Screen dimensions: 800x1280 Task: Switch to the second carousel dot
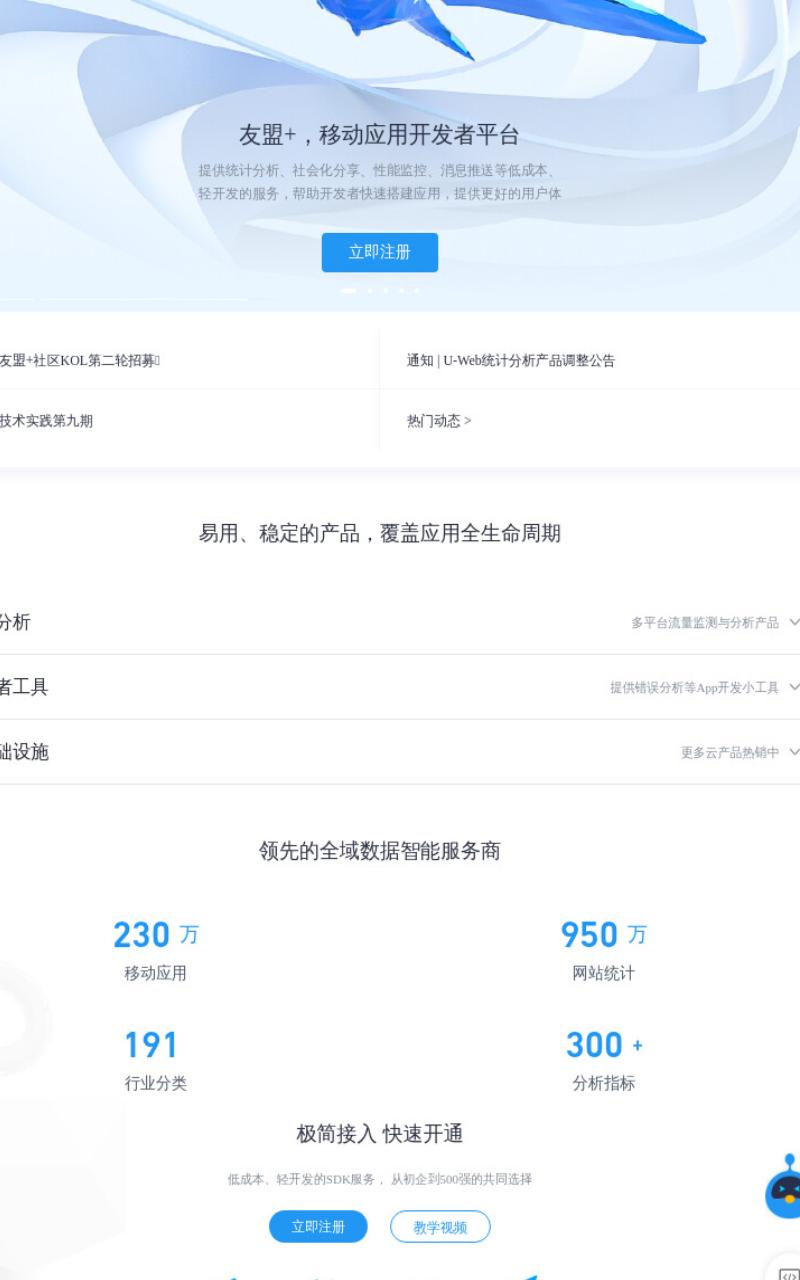click(370, 291)
